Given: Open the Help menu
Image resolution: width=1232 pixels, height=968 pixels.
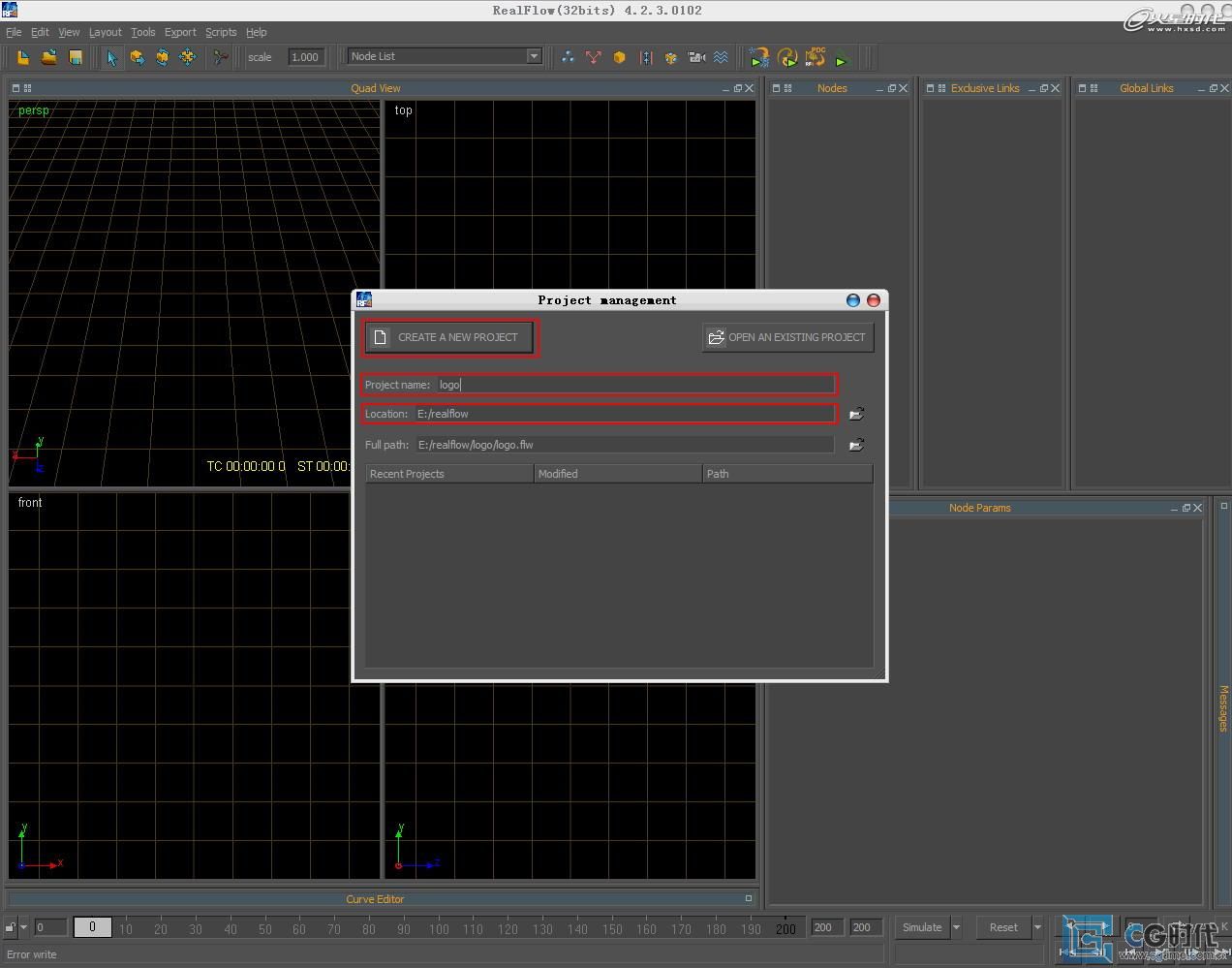Looking at the screenshot, I should click(257, 32).
